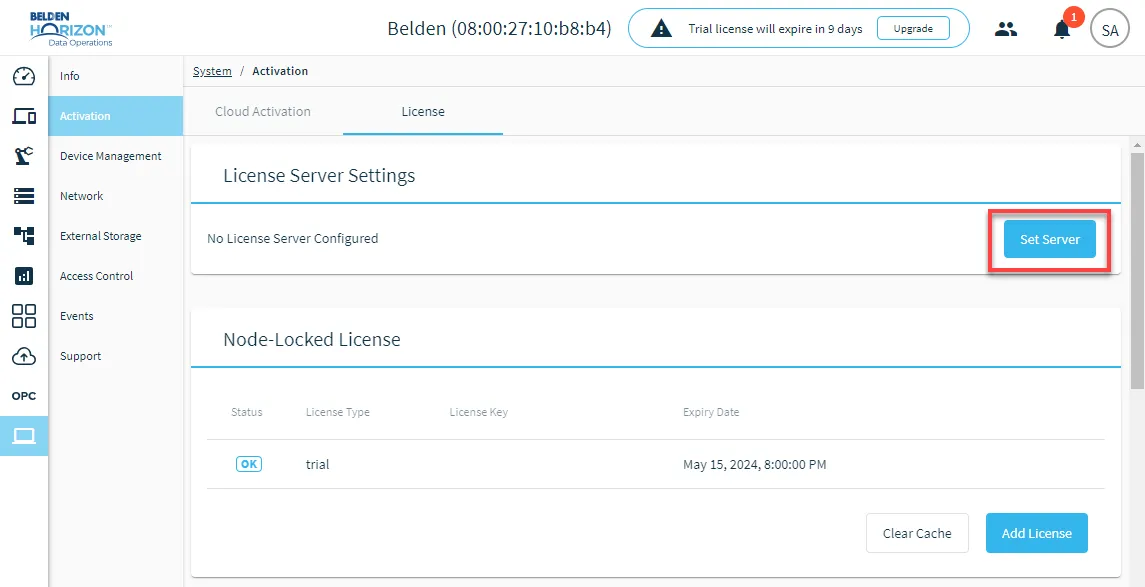Open the bar chart analytics icon
1145x587 pixels.
(24, 275)
